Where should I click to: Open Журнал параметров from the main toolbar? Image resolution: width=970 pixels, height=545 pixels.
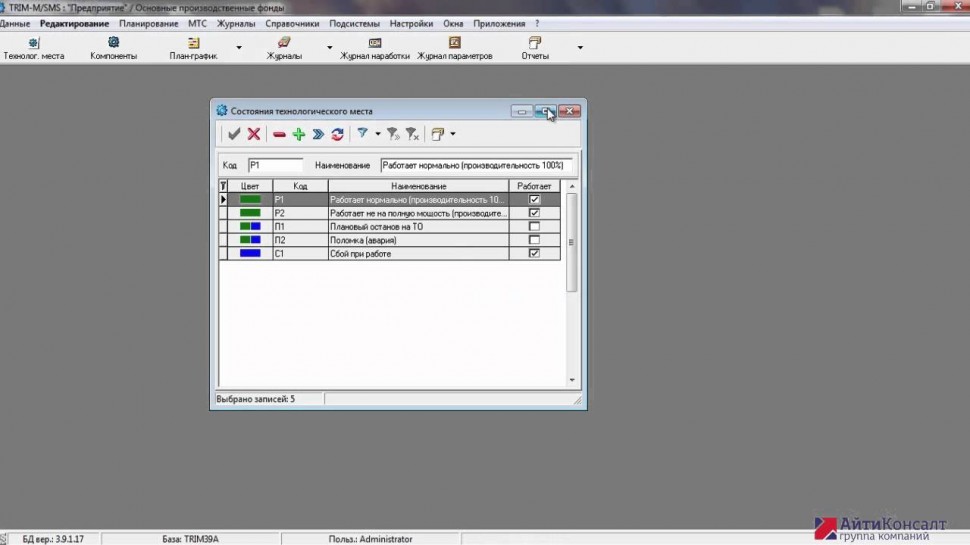tap(455, 48)
